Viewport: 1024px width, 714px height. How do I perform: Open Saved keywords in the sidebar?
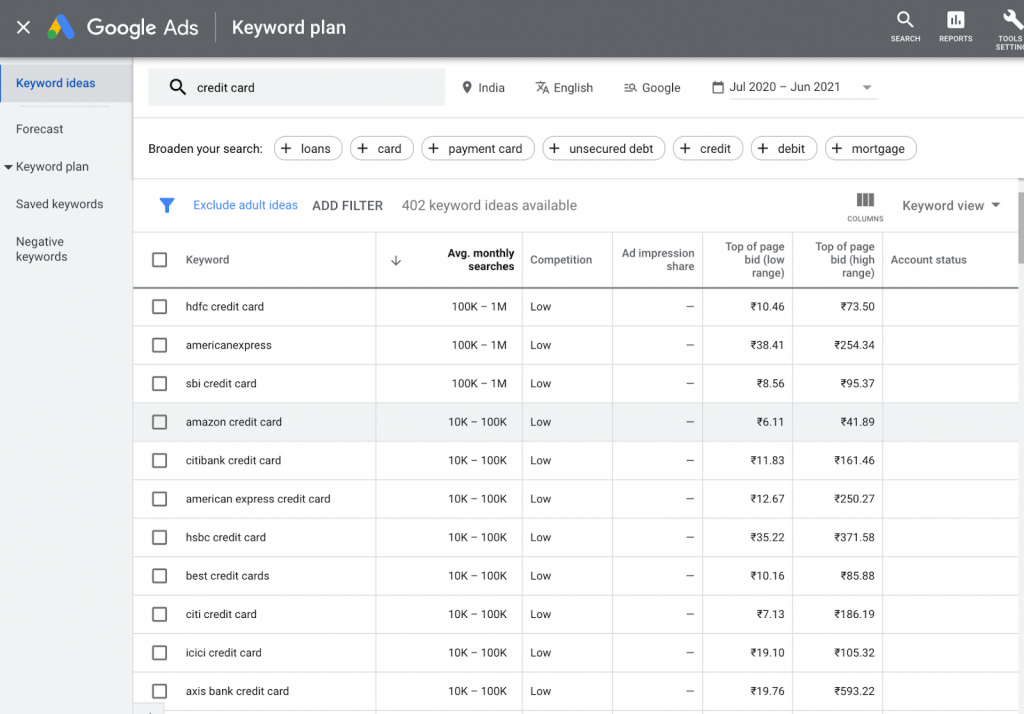coord(59,204)
